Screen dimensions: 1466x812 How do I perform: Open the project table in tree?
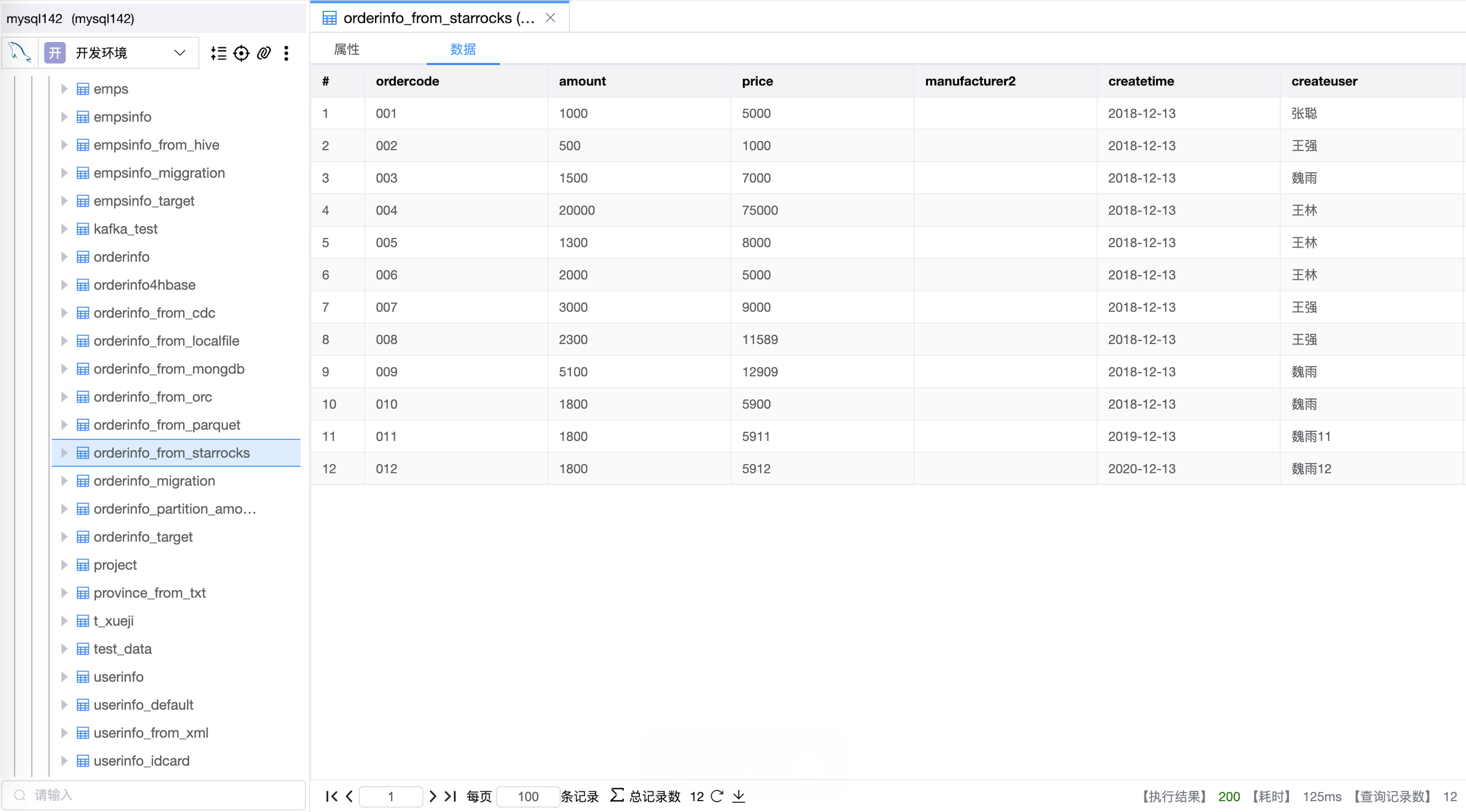coord(115,565)
